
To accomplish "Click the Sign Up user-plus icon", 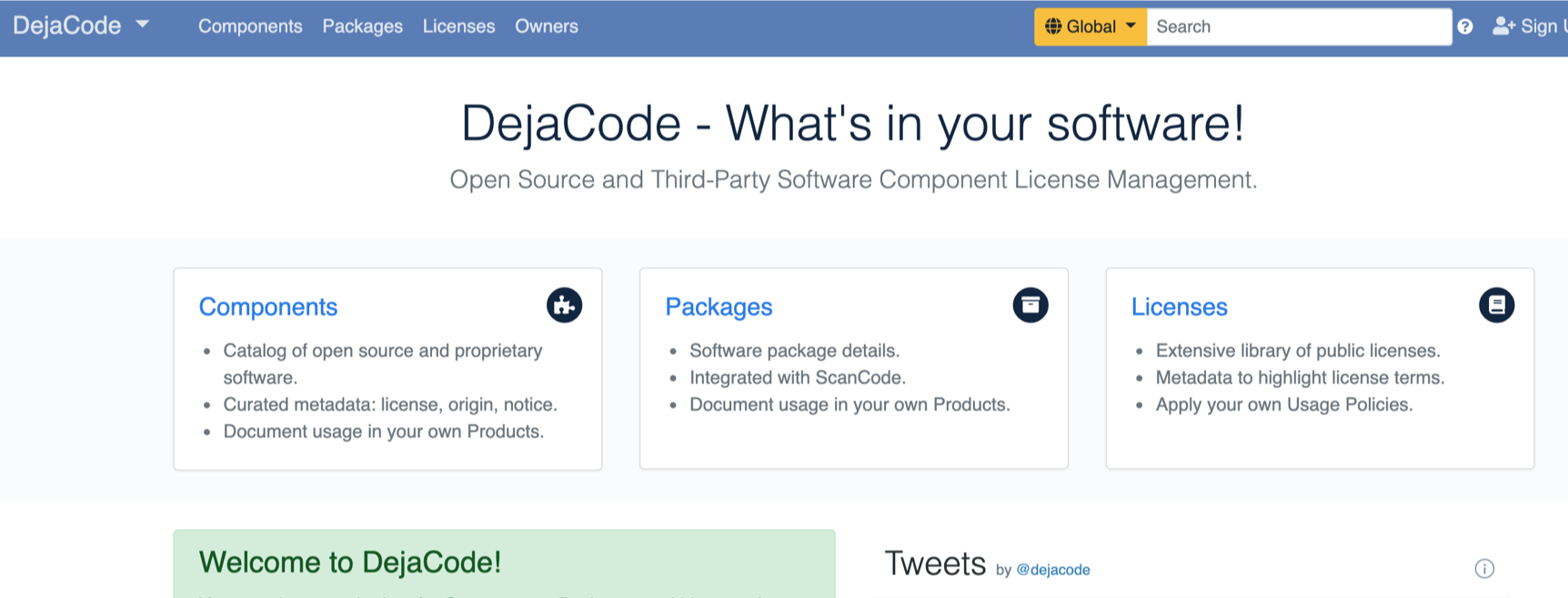I will click(1503, 27).
